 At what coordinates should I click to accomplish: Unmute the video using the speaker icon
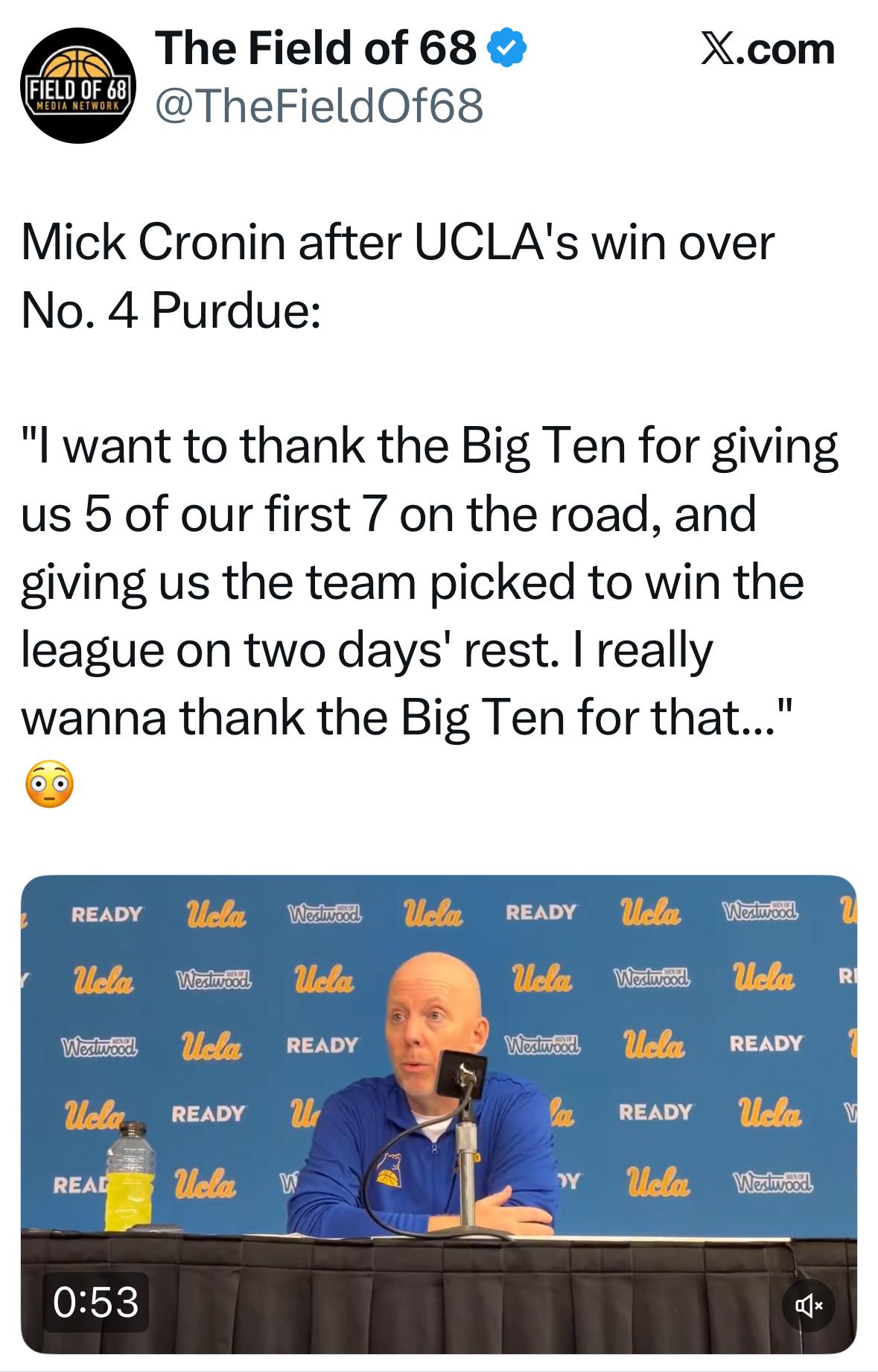tap(809, 1304)
